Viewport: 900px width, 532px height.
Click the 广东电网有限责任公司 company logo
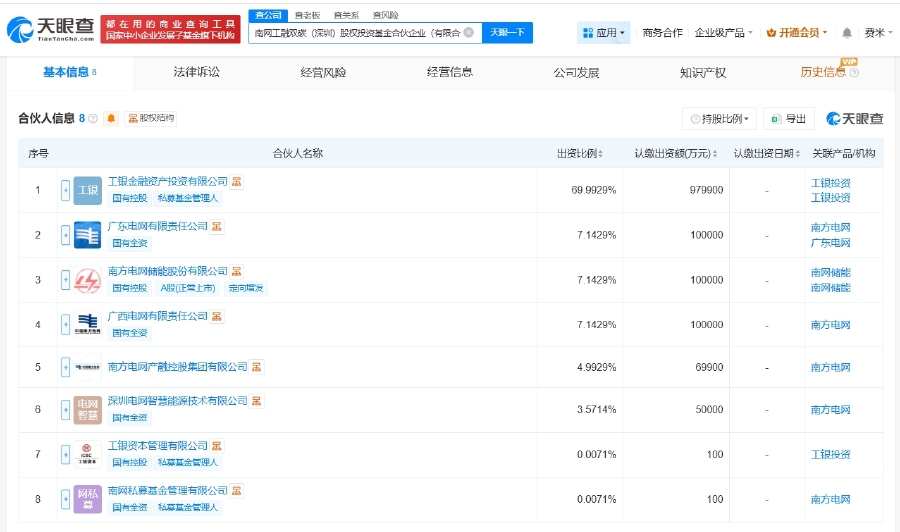88,235
